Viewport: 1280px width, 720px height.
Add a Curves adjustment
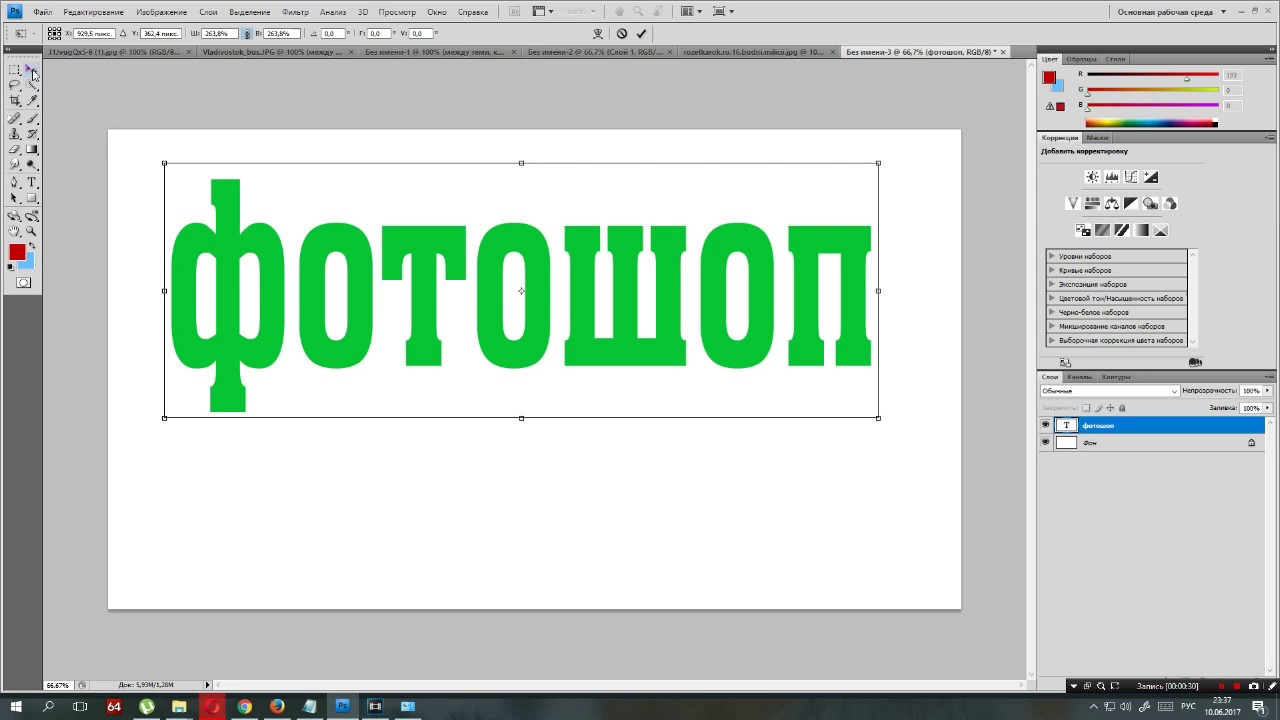[x=1131, y=177]
